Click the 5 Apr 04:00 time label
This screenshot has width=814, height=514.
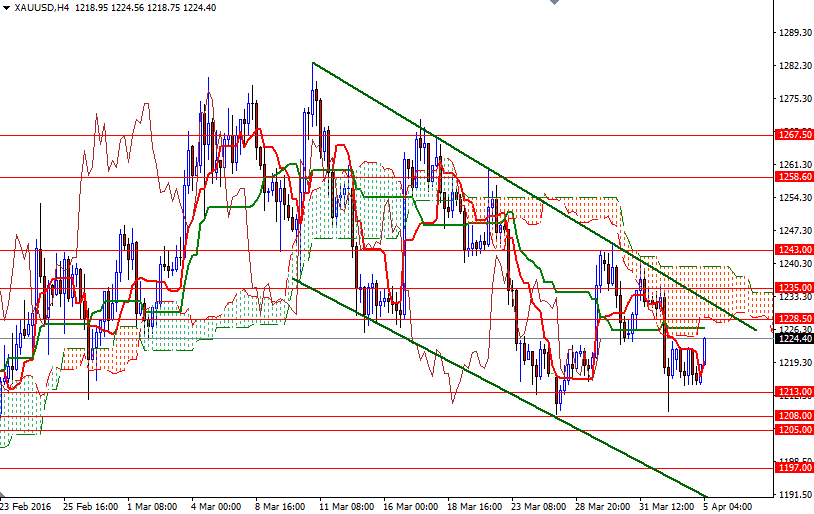730,506
